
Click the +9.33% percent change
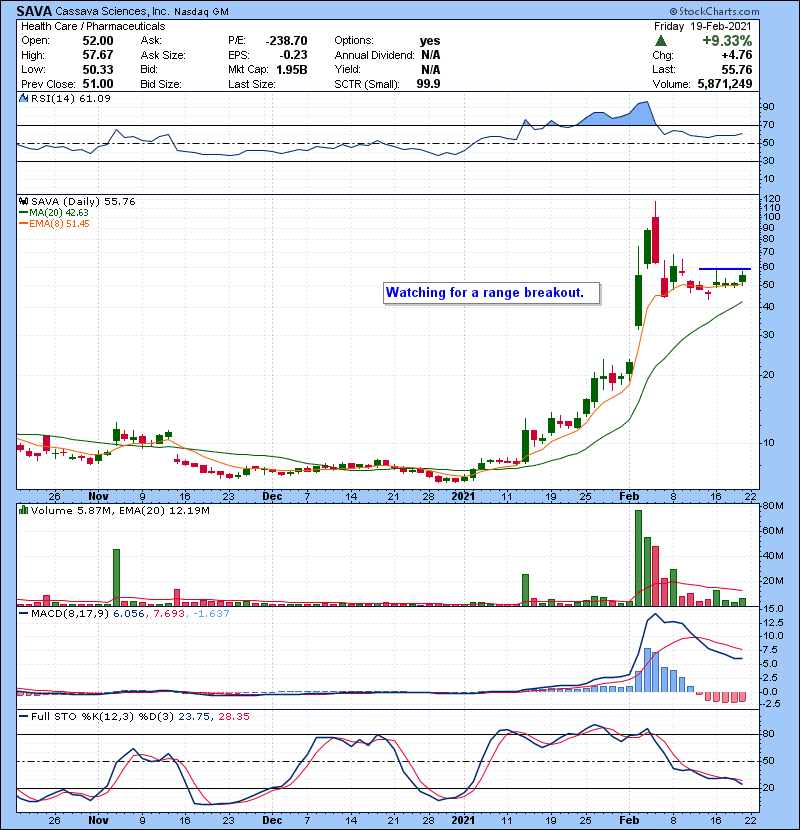pos(727,41)
